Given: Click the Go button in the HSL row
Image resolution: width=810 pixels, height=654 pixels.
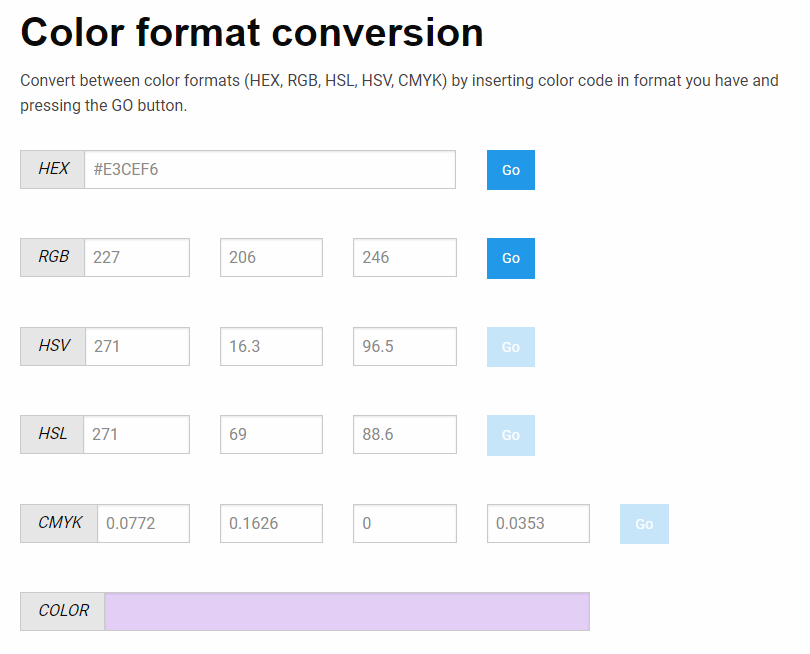Looking at the screenshot, I should pos(510,435).
